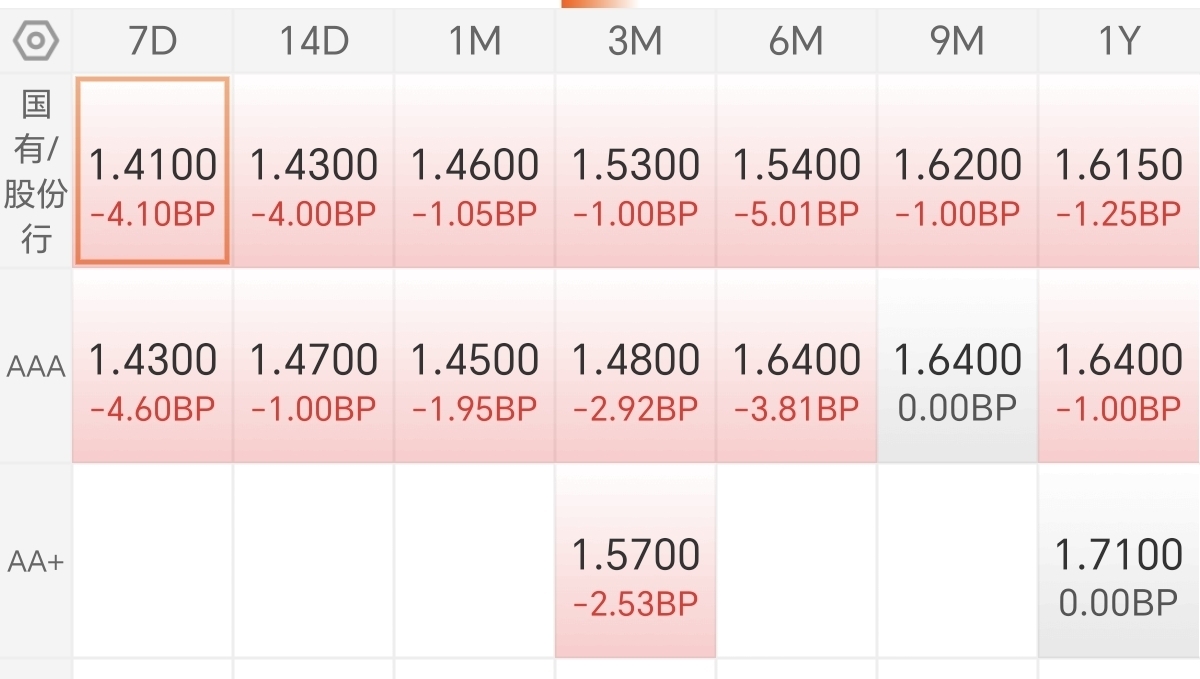Select the 1M tenor header
Image resolution: width=1200 pixels, height=679 pixels.
(x=475, y=41)
